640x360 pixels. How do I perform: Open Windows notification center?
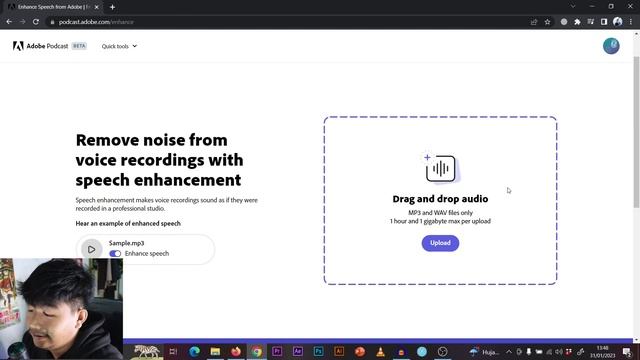pos(627,351)
